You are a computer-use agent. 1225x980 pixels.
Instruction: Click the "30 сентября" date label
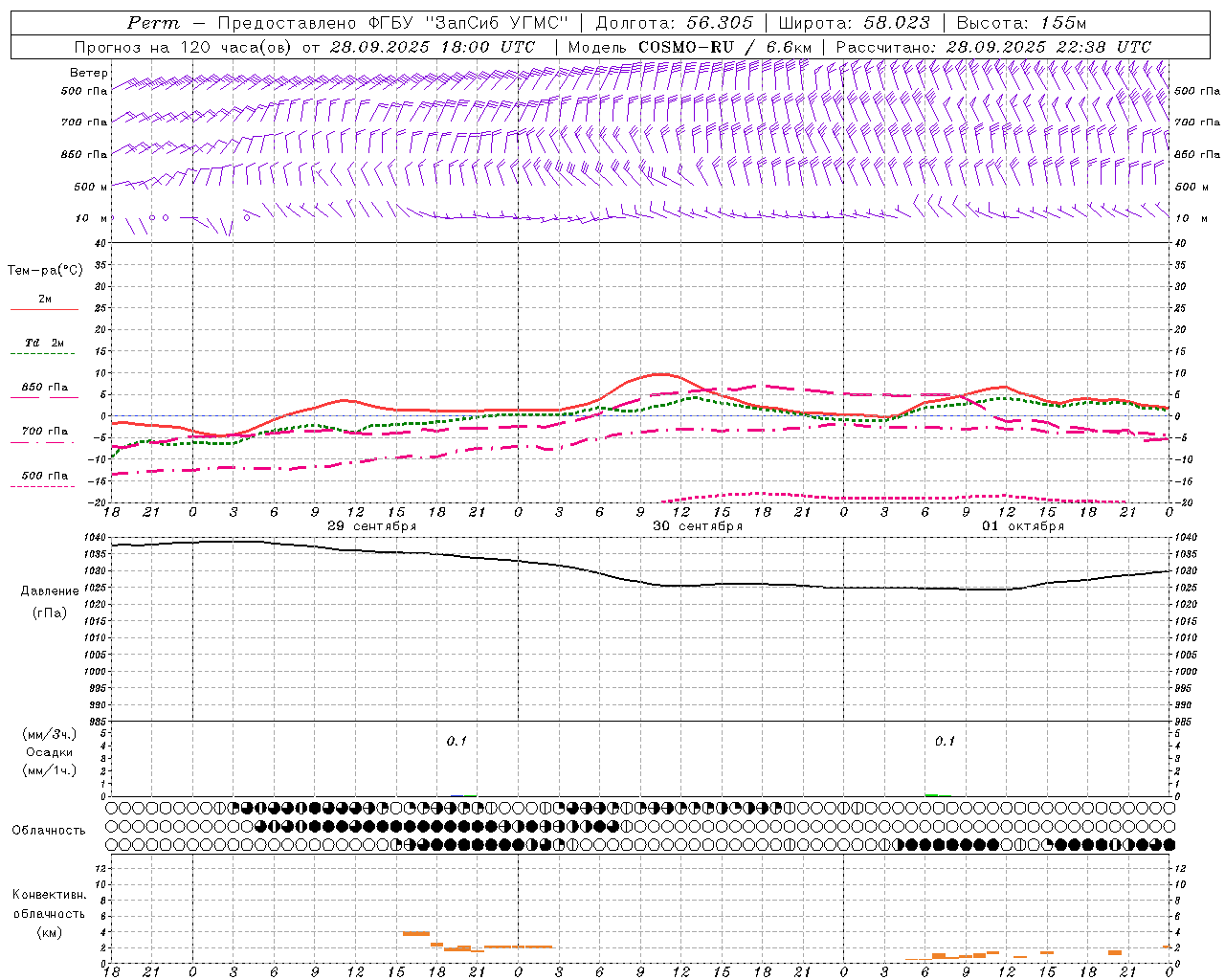pos(697,526)
